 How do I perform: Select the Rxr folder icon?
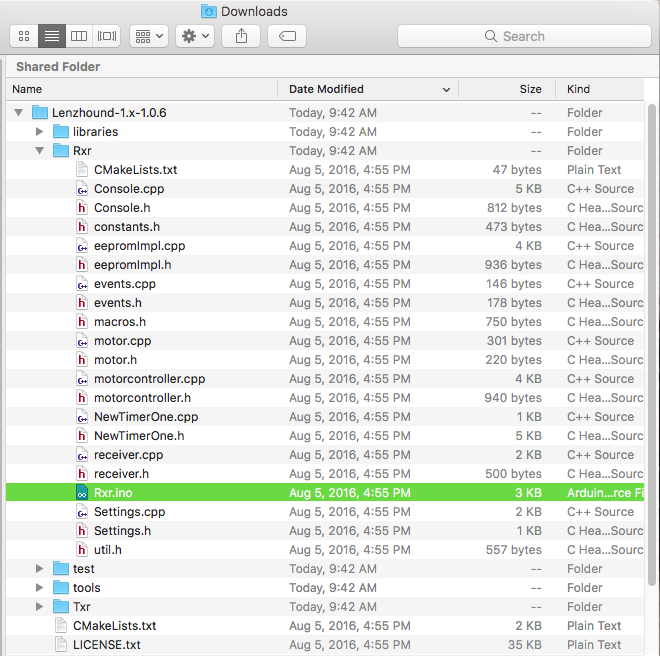click(61, 150)
